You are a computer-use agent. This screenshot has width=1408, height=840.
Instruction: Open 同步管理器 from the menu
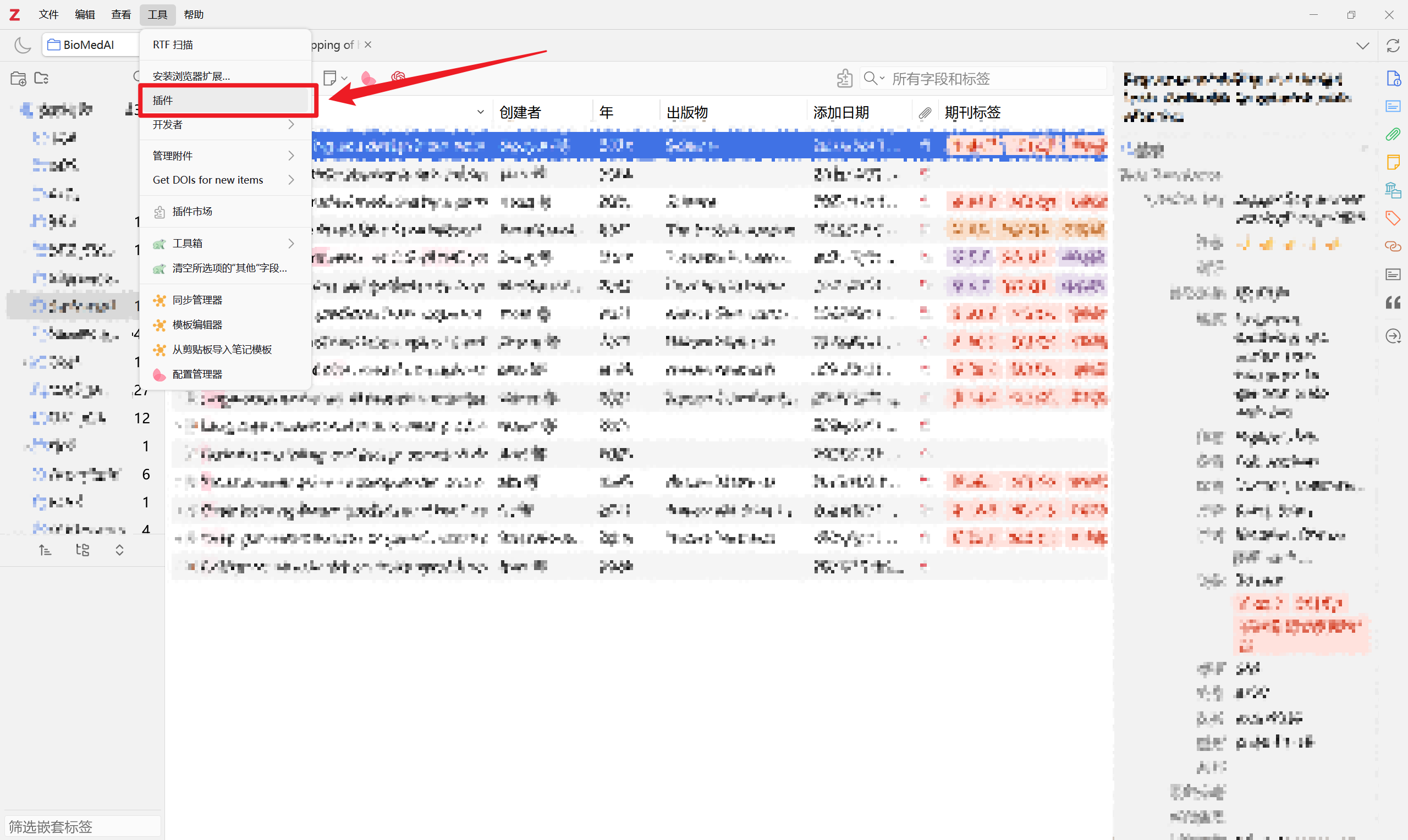[x=197, y=300]
